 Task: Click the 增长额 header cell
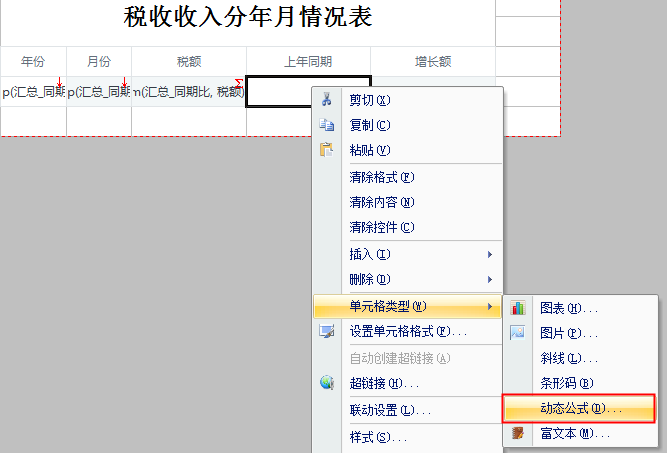tap(433, 62)
